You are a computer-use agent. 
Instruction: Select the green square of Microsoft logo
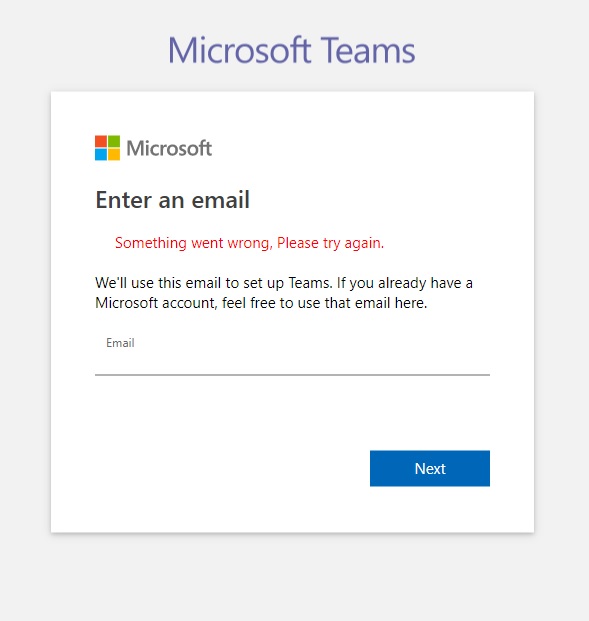click(114, 141)
